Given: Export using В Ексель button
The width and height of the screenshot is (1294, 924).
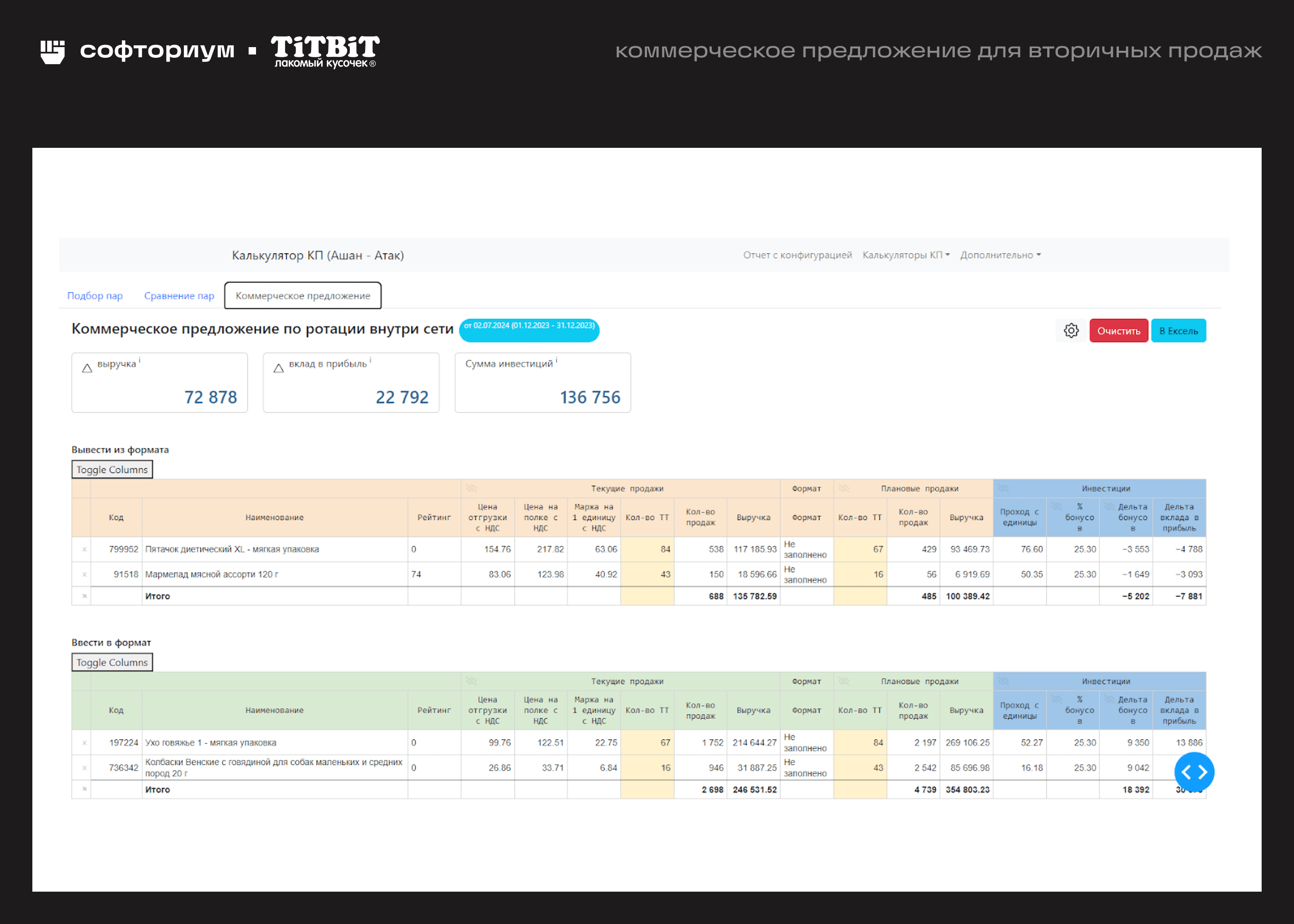Looking at the screenshot, I should tap(1178, 331).
